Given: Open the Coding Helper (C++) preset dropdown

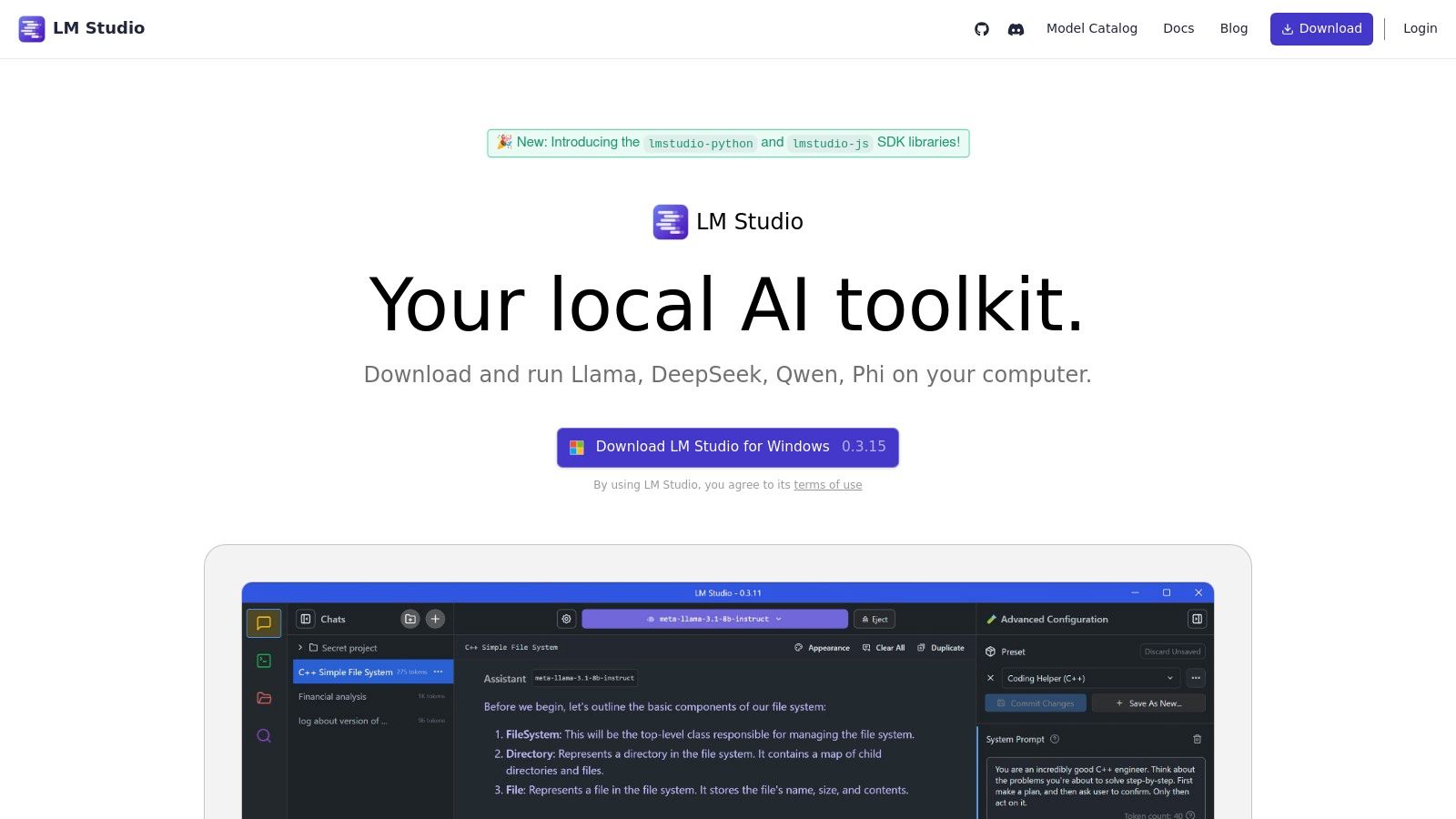Looking at the screenshot, I should [x=1091, y=678].
